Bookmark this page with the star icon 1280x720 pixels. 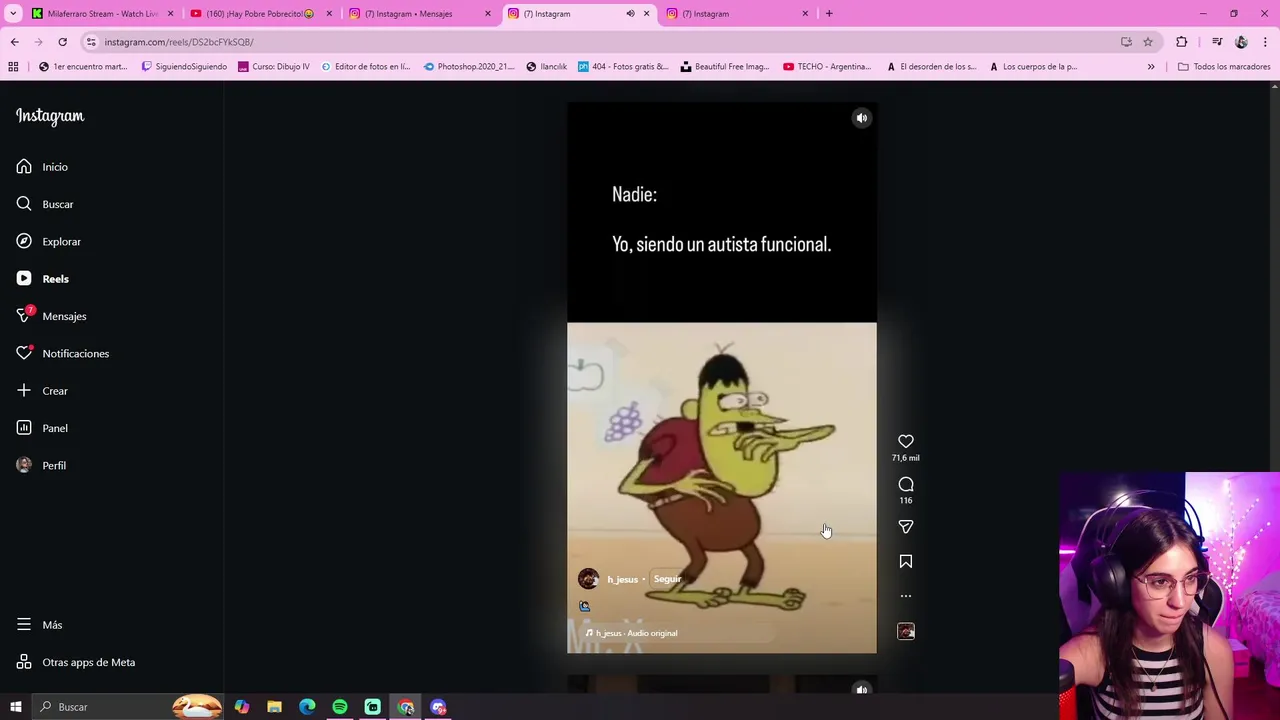[1148, 42]
